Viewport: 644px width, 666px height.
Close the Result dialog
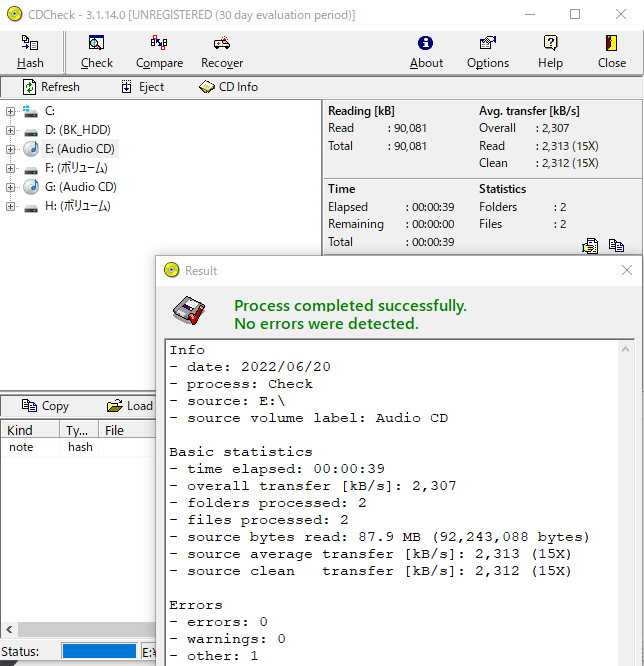[627, 271]
